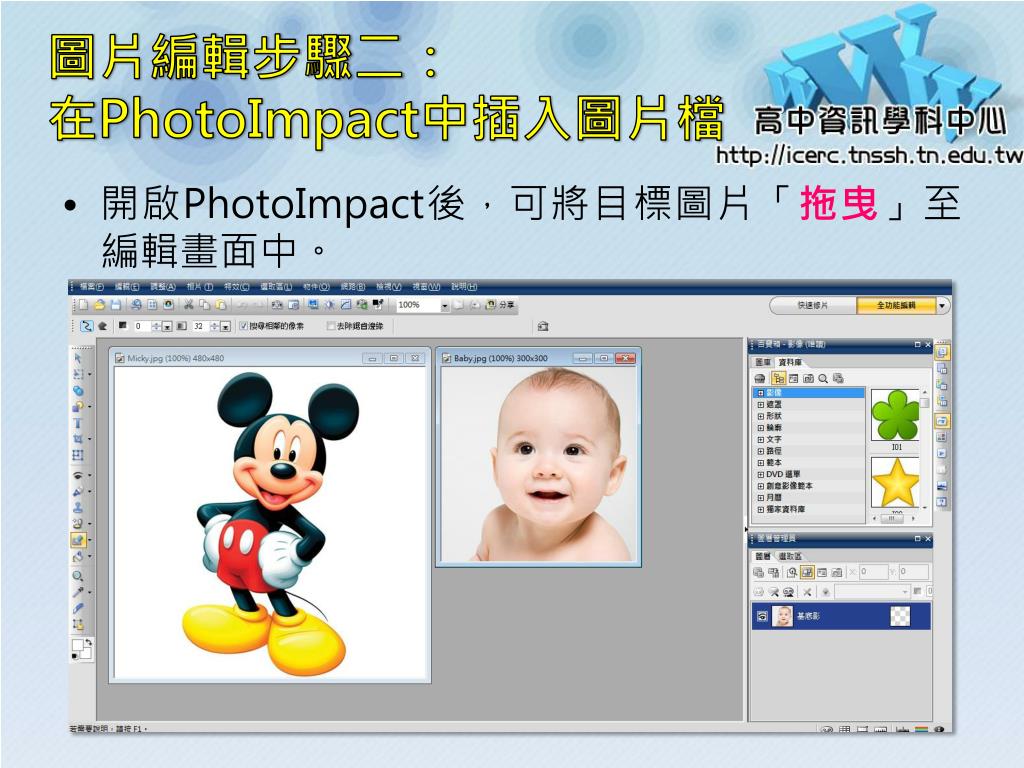Select the green flower thumbnail I01
The width and height of the screenshot is (1024, 768).
click(x=895, y=415)
